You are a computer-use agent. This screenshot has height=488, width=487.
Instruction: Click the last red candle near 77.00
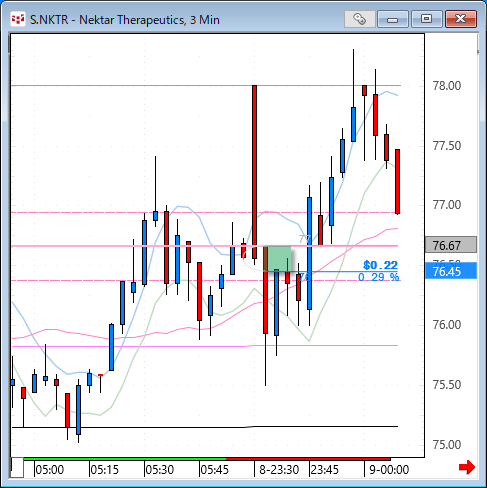[397, 182]
